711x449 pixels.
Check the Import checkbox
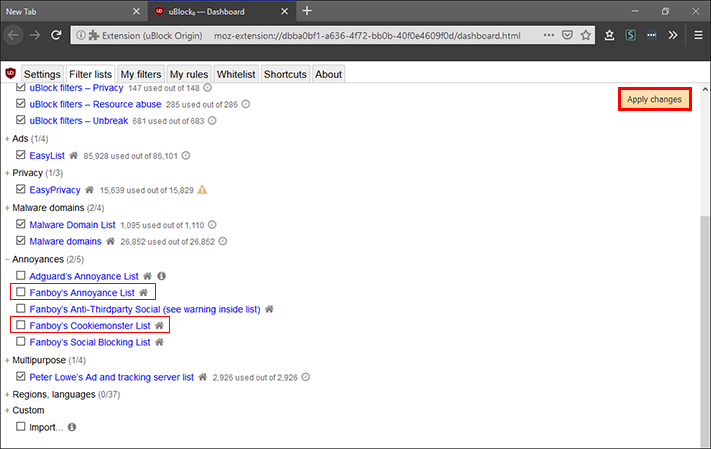pos(20,426)
